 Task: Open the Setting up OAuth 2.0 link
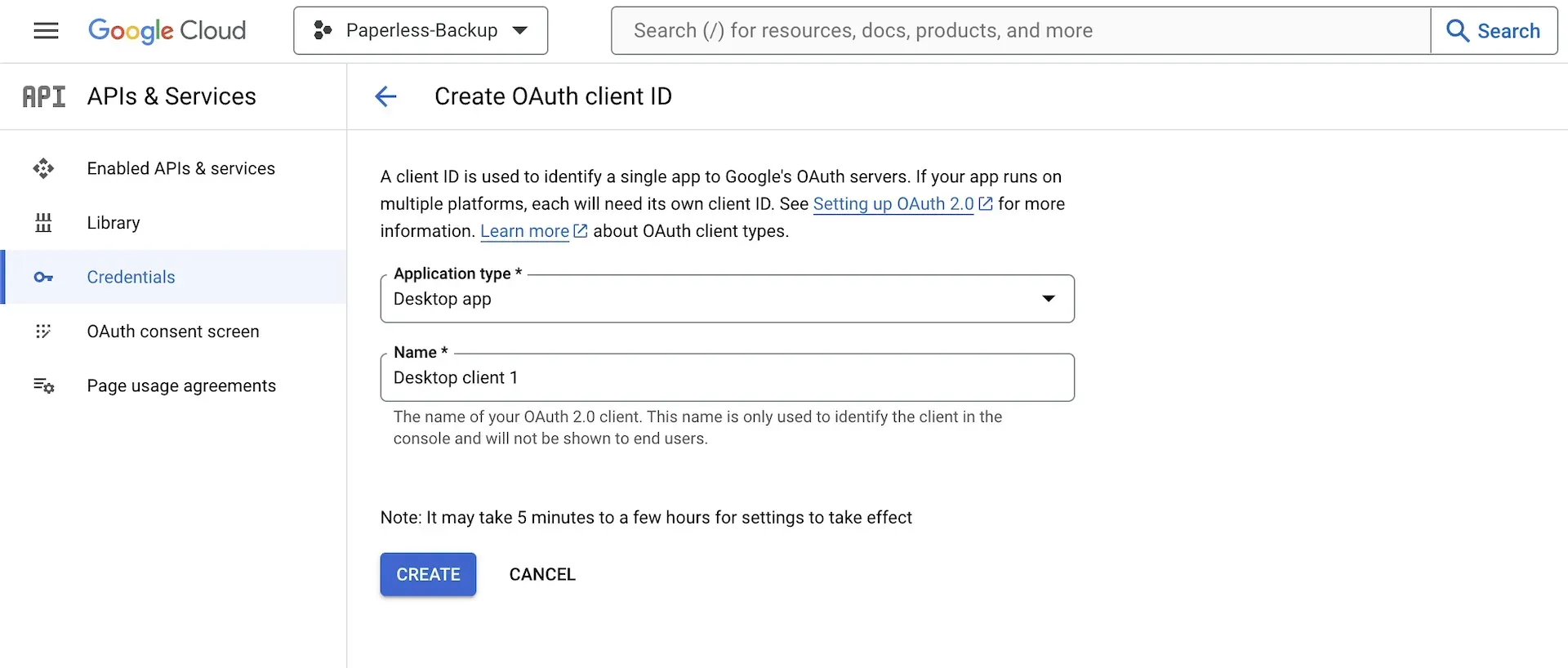[x=893, y=204]
